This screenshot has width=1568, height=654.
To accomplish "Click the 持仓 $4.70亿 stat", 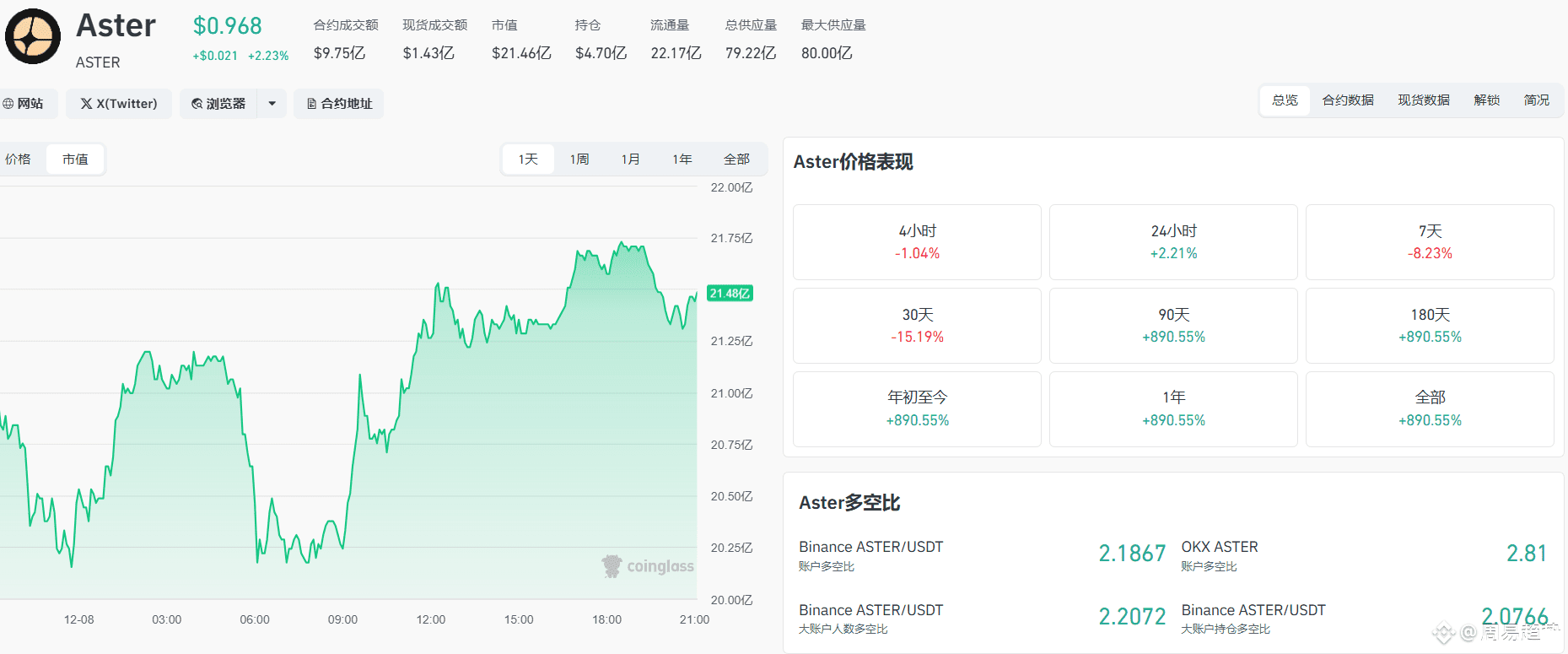I will tap(601, 39).
